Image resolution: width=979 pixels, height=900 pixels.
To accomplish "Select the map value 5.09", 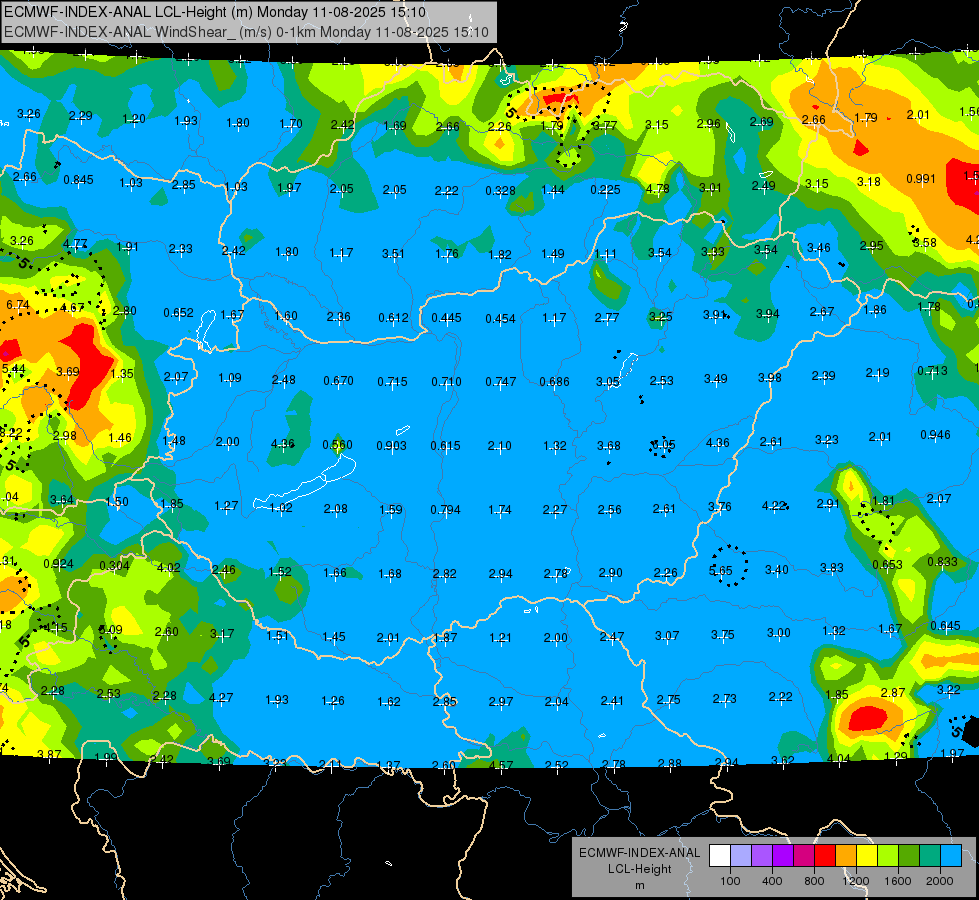I will coord(111,630).
